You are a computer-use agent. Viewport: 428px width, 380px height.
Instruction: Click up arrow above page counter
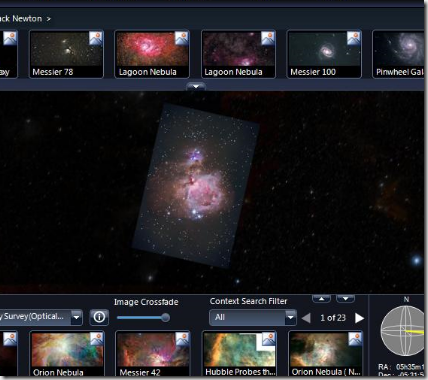tap(321, 299)
